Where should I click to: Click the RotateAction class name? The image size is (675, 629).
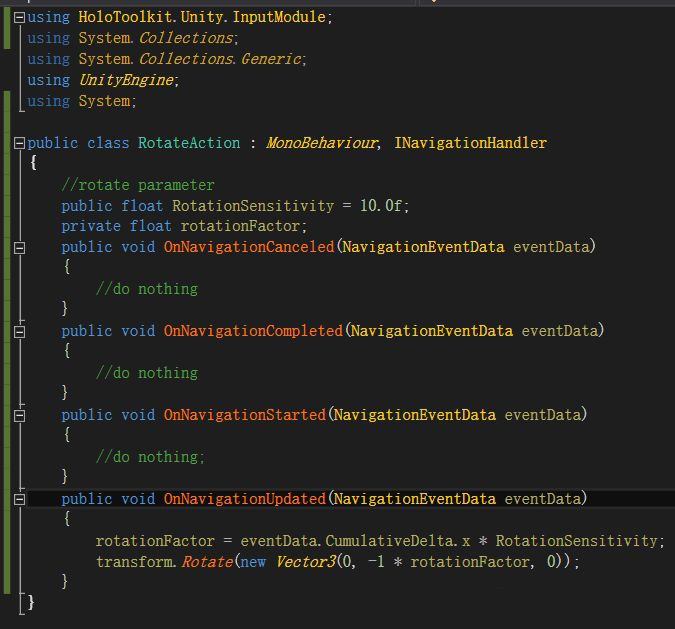pyautogui.click(x=189, y=143)
